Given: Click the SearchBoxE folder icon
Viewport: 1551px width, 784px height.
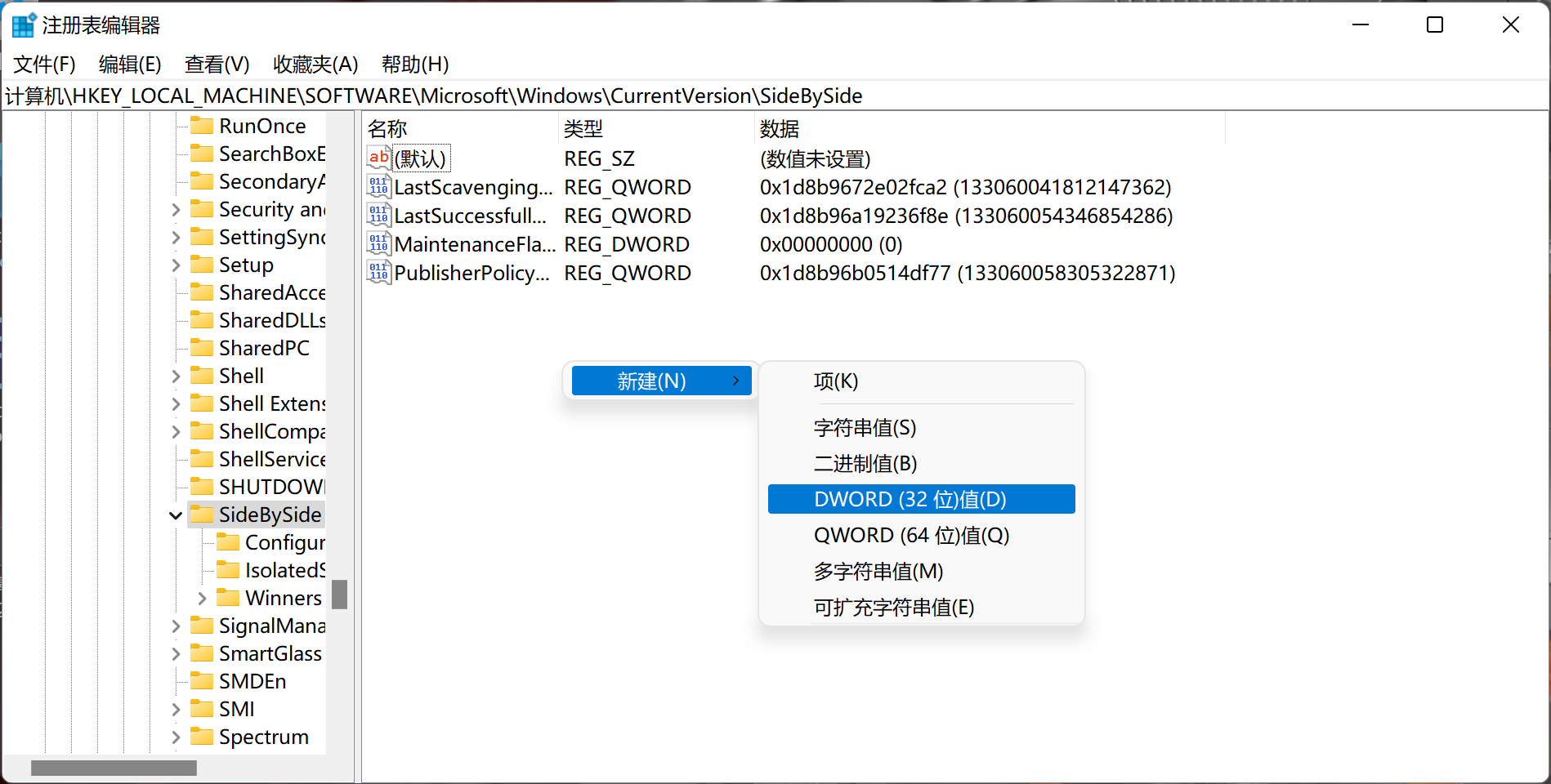Looking at the screenshot, I should point(202,153).
